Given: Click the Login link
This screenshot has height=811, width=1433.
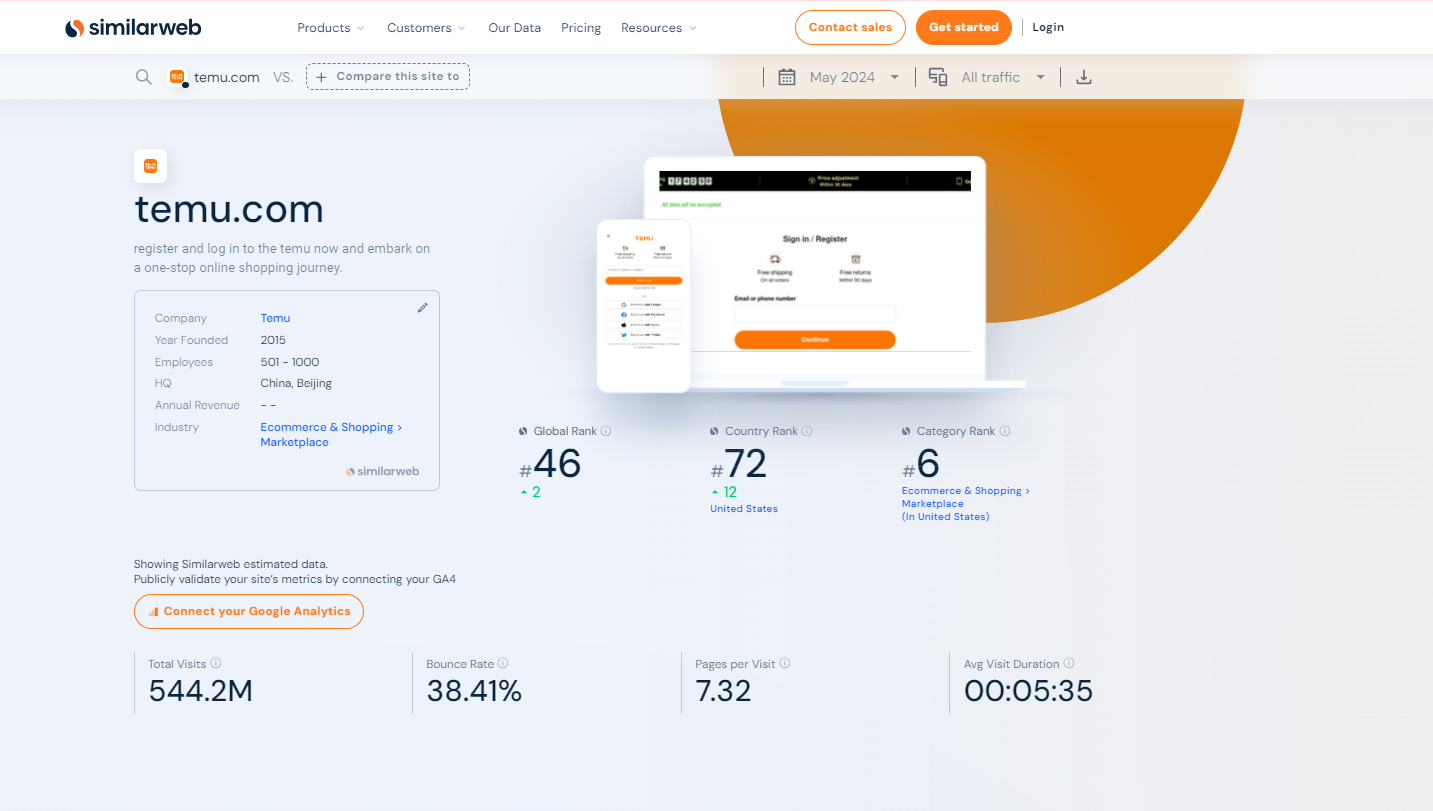Looking at the screenshot, I should coord(1048,28).
